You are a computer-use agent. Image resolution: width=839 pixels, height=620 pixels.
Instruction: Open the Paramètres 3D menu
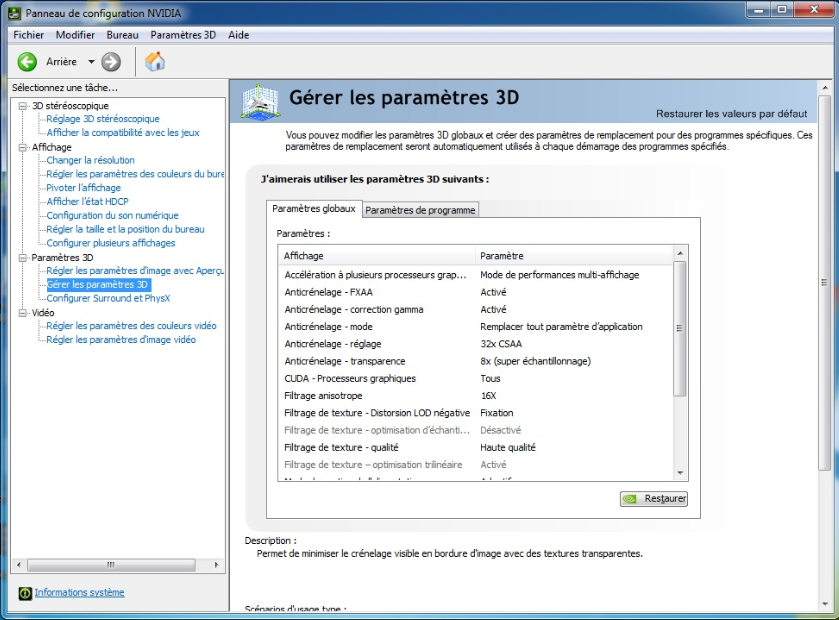[x=182, y=34]
